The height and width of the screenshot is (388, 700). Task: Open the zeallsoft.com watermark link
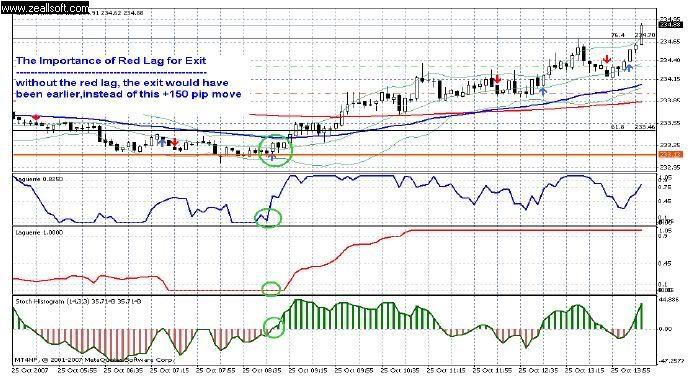tap(45, 8)
